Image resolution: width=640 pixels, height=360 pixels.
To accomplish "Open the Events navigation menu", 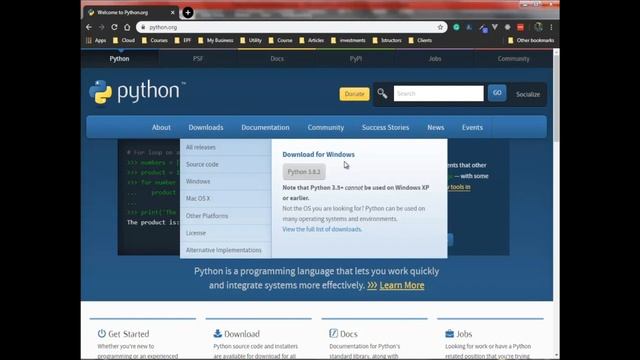I will (x=472, y=127).
